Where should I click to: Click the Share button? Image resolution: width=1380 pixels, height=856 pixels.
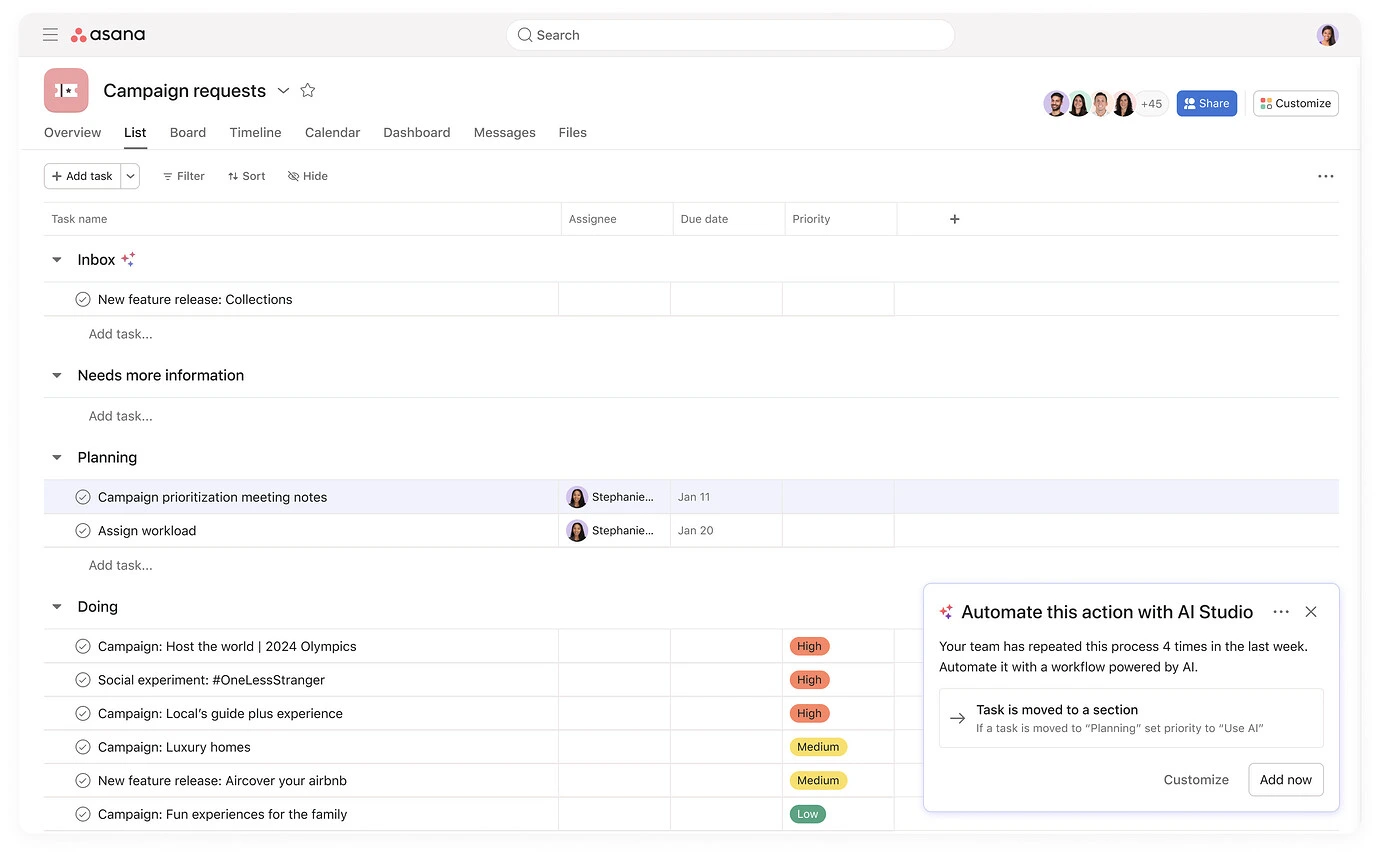coord(1206,103)
